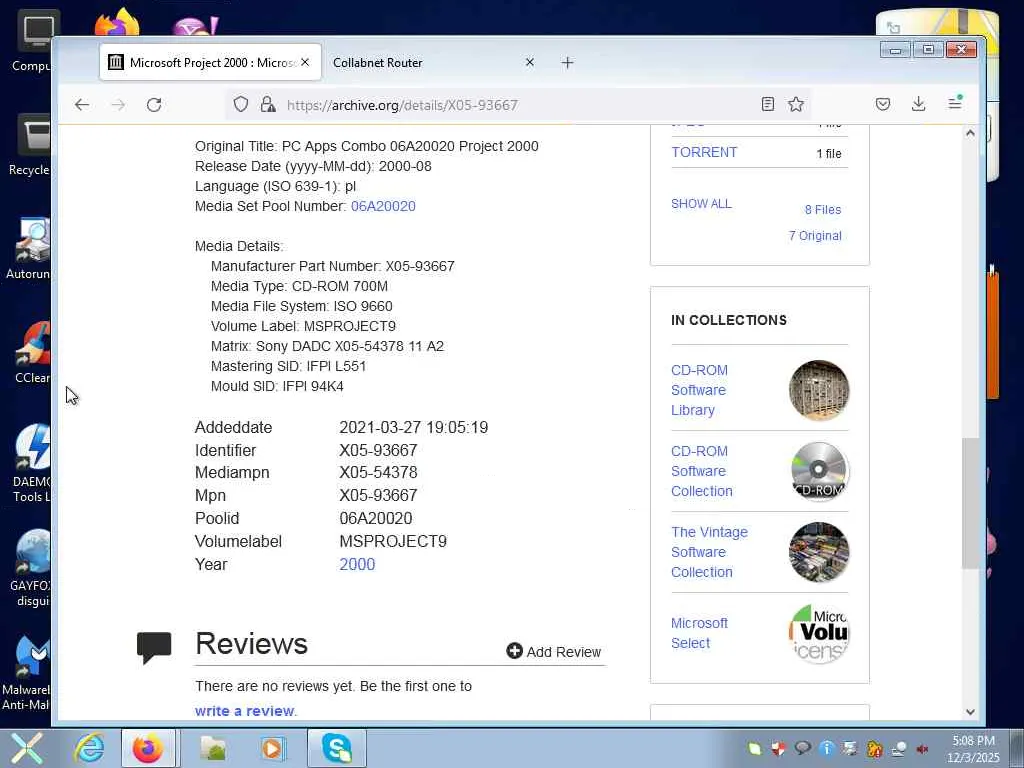The height and width of the screenshot is (768, 1024).
Task: Close the Collabnet Router tab
Action: (x=530, y=62)
